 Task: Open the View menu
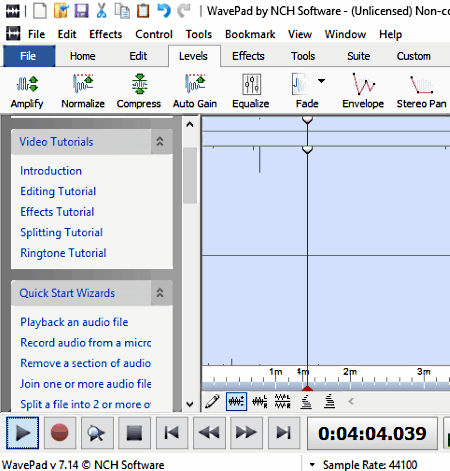pyautogui.click(x=300, y=34)
